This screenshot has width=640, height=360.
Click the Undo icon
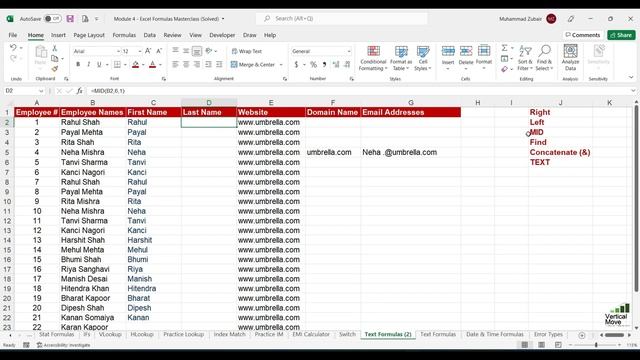pos(13,48)
